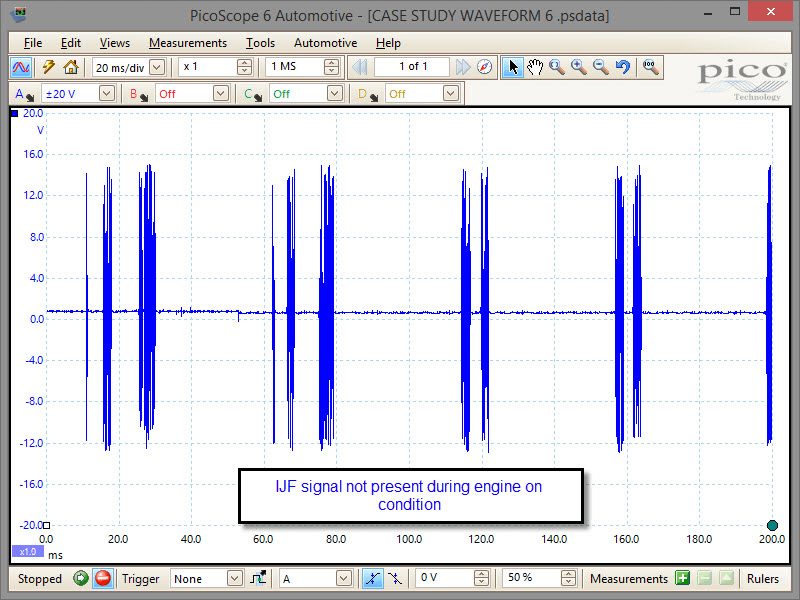Open the File menu
Screen dimensions: 800x600
(x=33, y=43)
